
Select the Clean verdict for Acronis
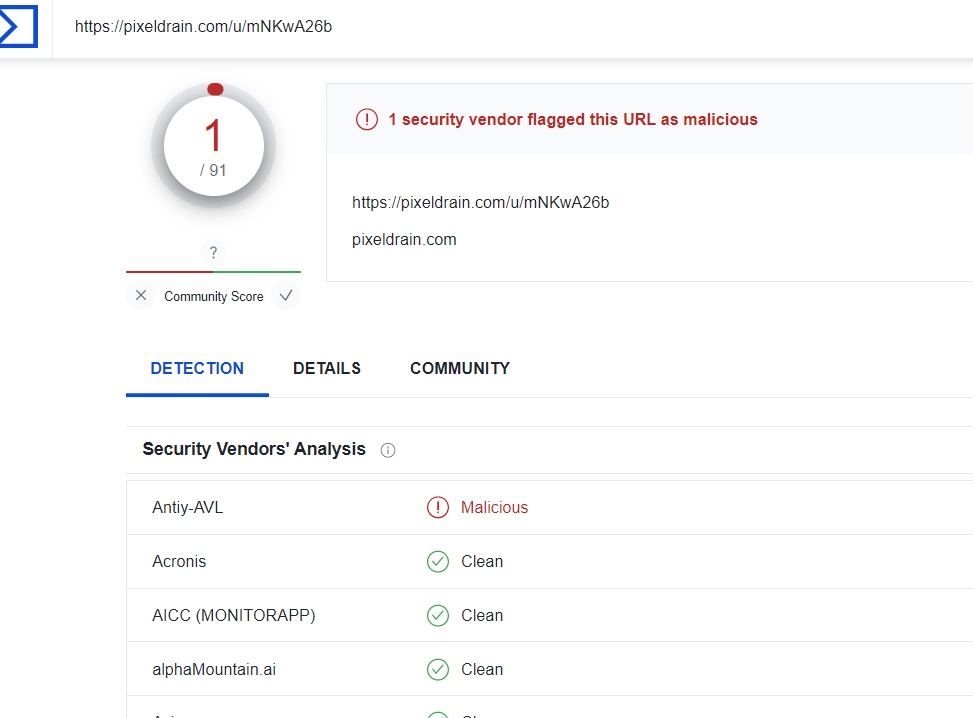tap(482, 562)
